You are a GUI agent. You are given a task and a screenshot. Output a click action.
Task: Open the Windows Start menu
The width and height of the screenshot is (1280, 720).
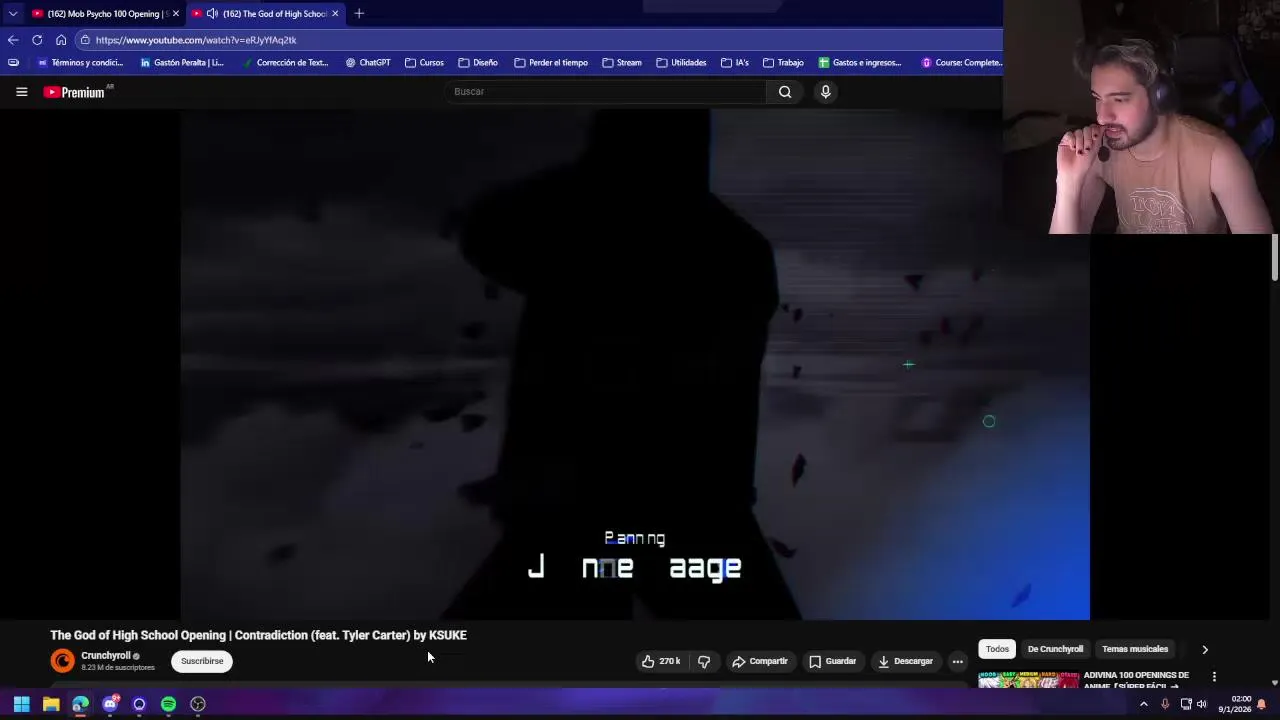(21, 704)
